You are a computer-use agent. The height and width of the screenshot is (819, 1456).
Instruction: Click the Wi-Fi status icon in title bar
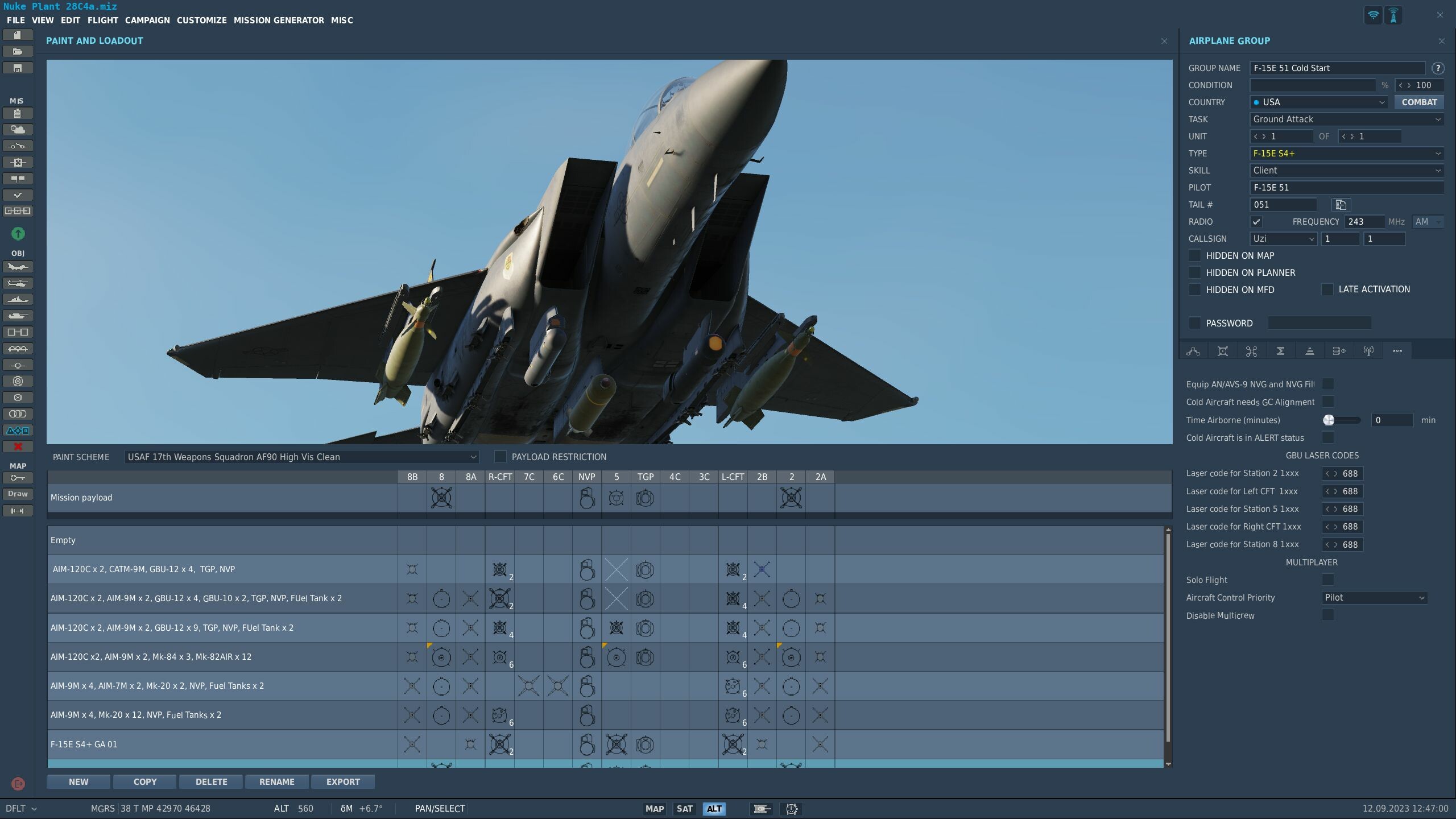pos(1374,15)
